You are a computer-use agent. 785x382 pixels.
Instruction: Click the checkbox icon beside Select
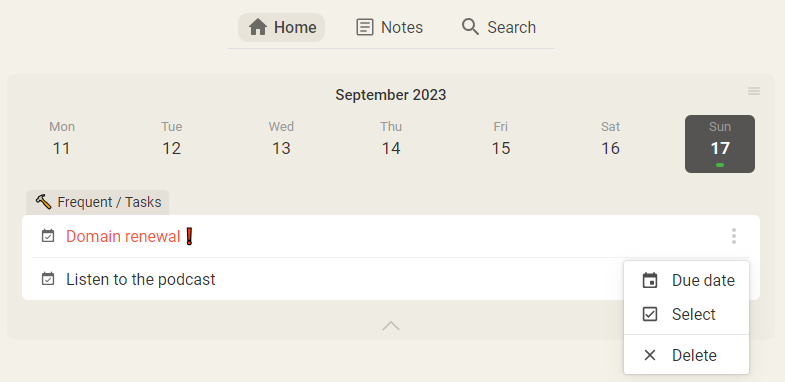click(650, 314)
